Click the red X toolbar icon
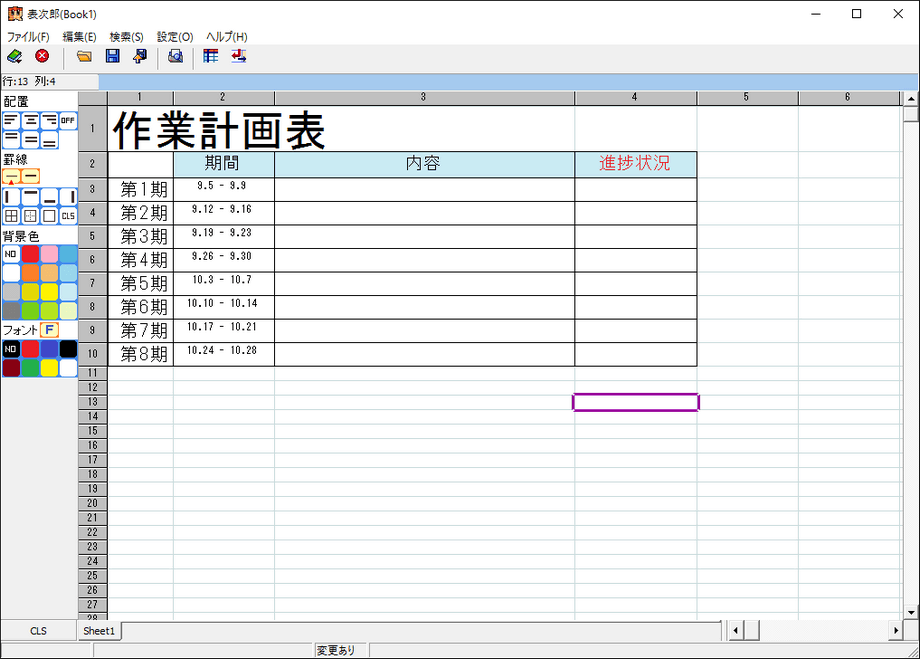This screenshot has width=920, height=659. tap(42, 56)
